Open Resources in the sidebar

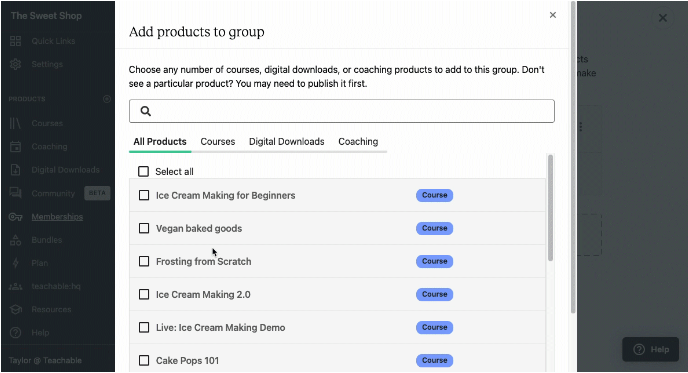click(51, 309)
